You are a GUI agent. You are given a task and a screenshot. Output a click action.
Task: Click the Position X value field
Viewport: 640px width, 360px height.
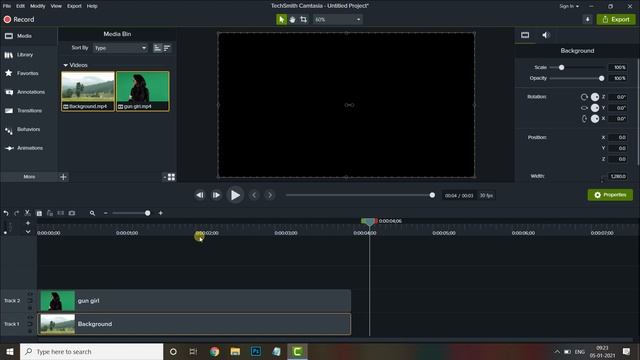click(618, 138)
